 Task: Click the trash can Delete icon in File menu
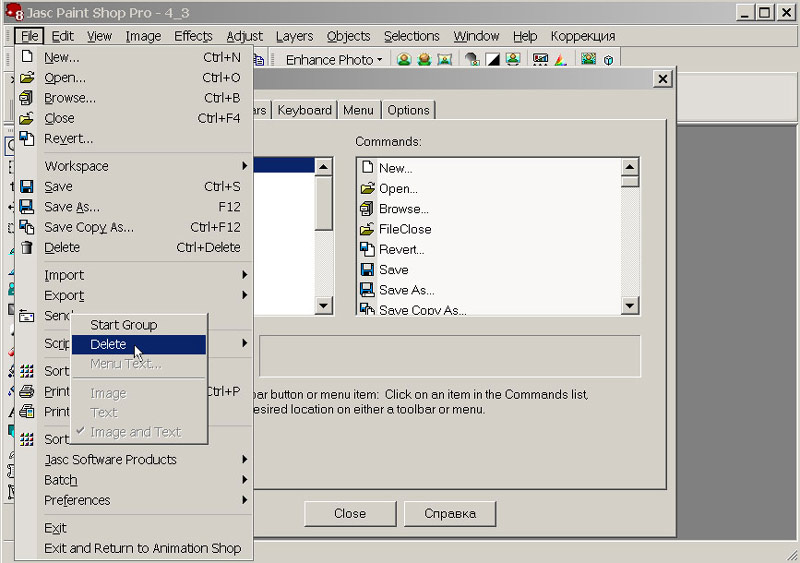[x=27, y=247]
